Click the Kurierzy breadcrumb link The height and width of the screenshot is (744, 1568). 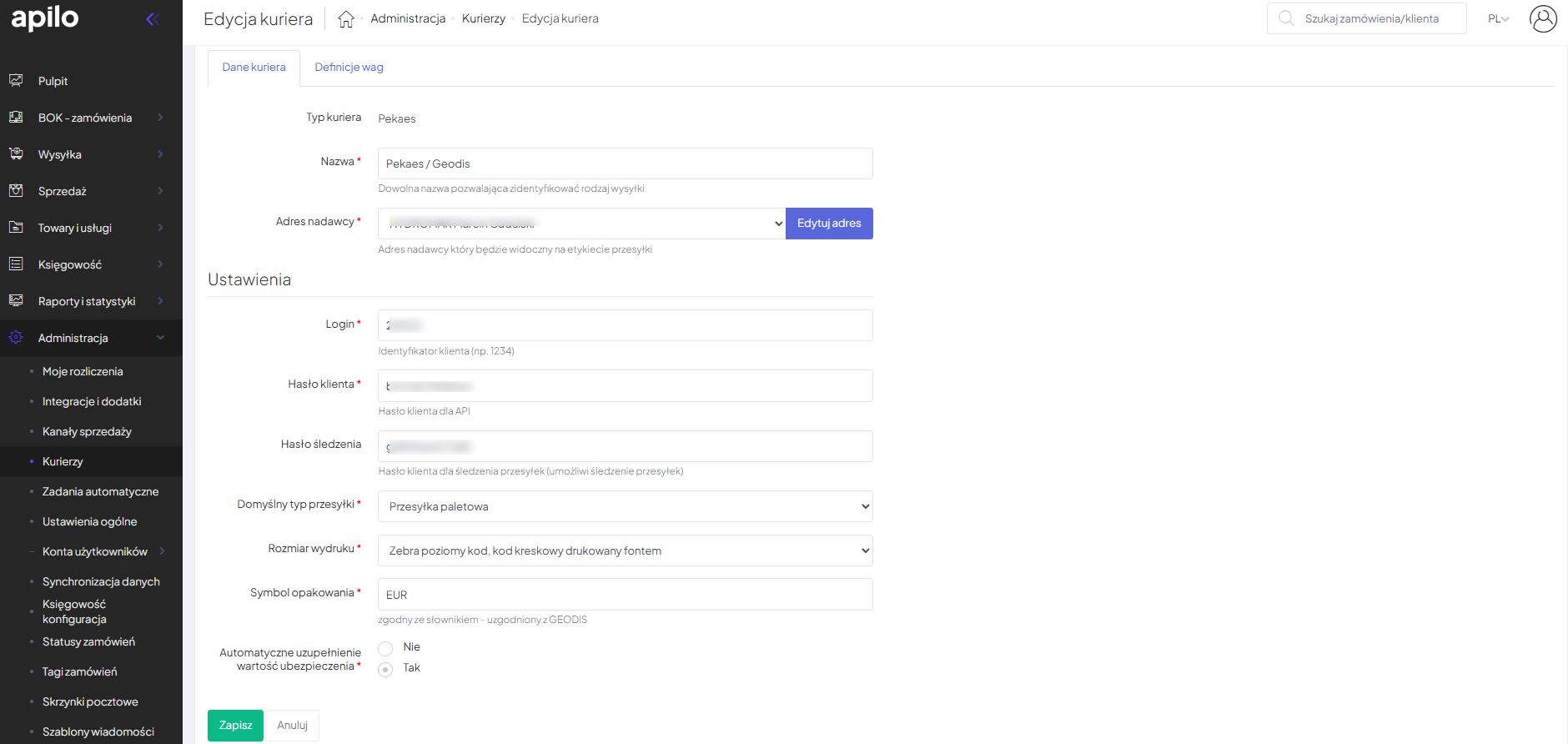pos(484,18)
